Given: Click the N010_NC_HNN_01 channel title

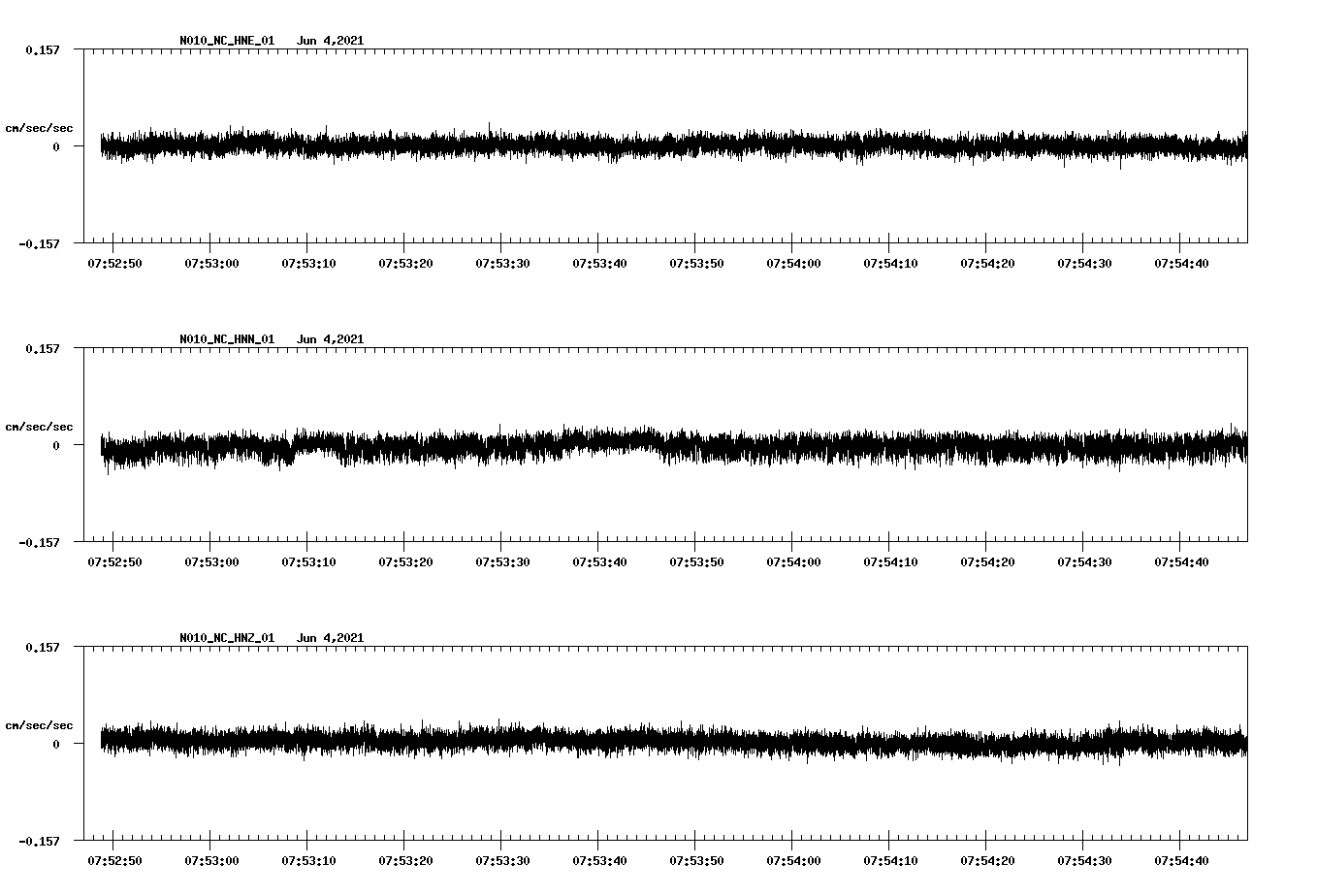Looking at the screenshot, I should click(x=227, y=339).
